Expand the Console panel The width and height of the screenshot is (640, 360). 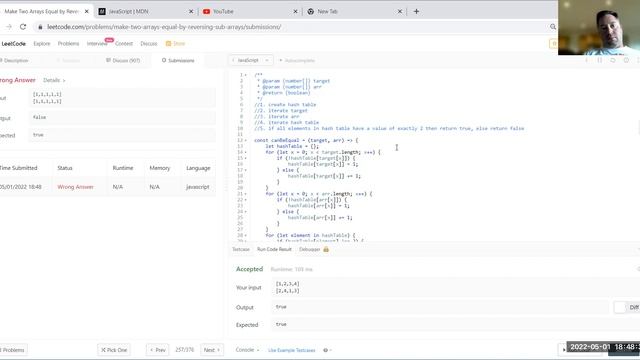[247, 350]
